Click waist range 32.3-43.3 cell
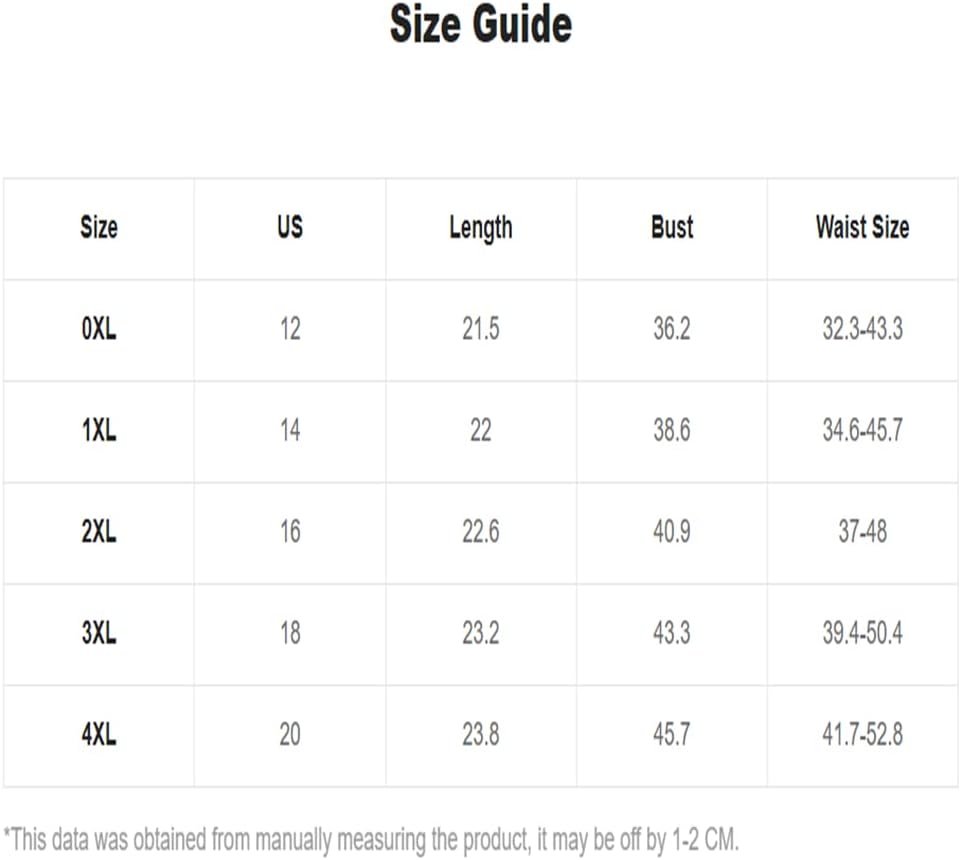The height and width of the screenshot is (860, 961). pyautogui.click(x=862, y=329)
